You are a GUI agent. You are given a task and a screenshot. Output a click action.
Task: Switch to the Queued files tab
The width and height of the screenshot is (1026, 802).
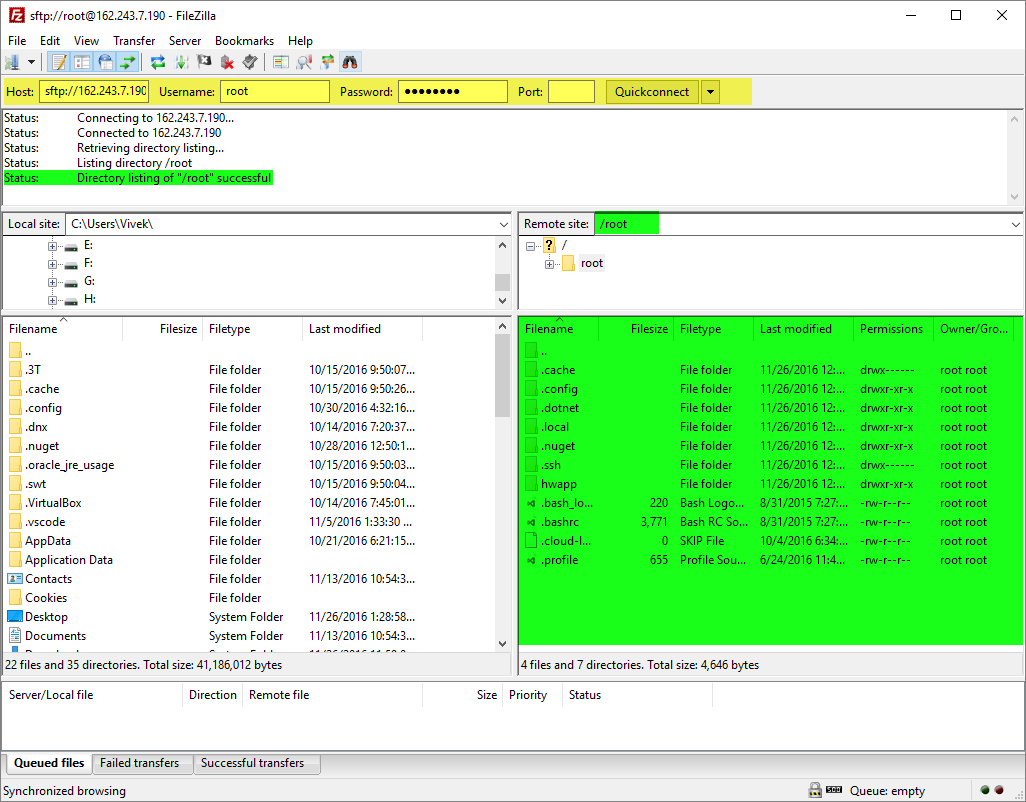point(49,763)
